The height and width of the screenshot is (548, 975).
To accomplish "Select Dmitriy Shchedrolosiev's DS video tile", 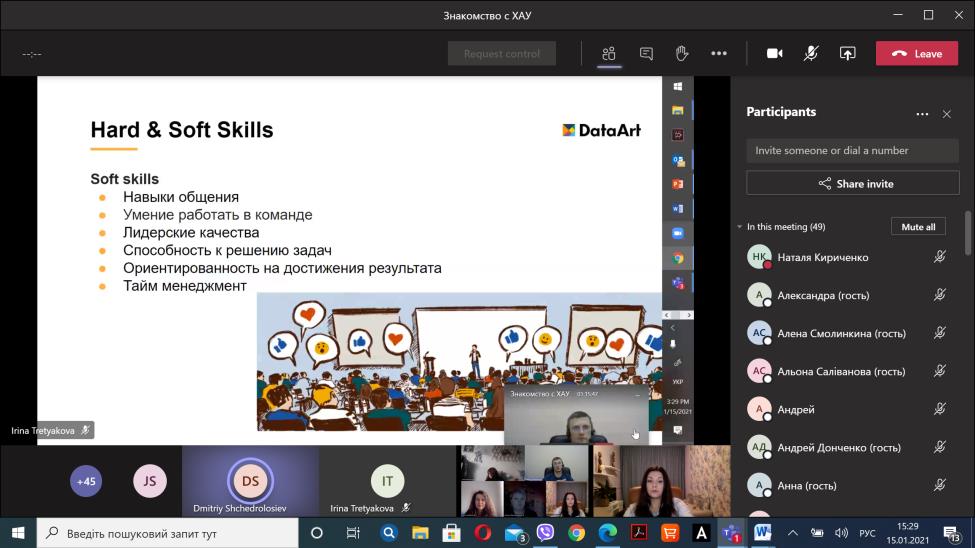I will click(x=250, y=482).
